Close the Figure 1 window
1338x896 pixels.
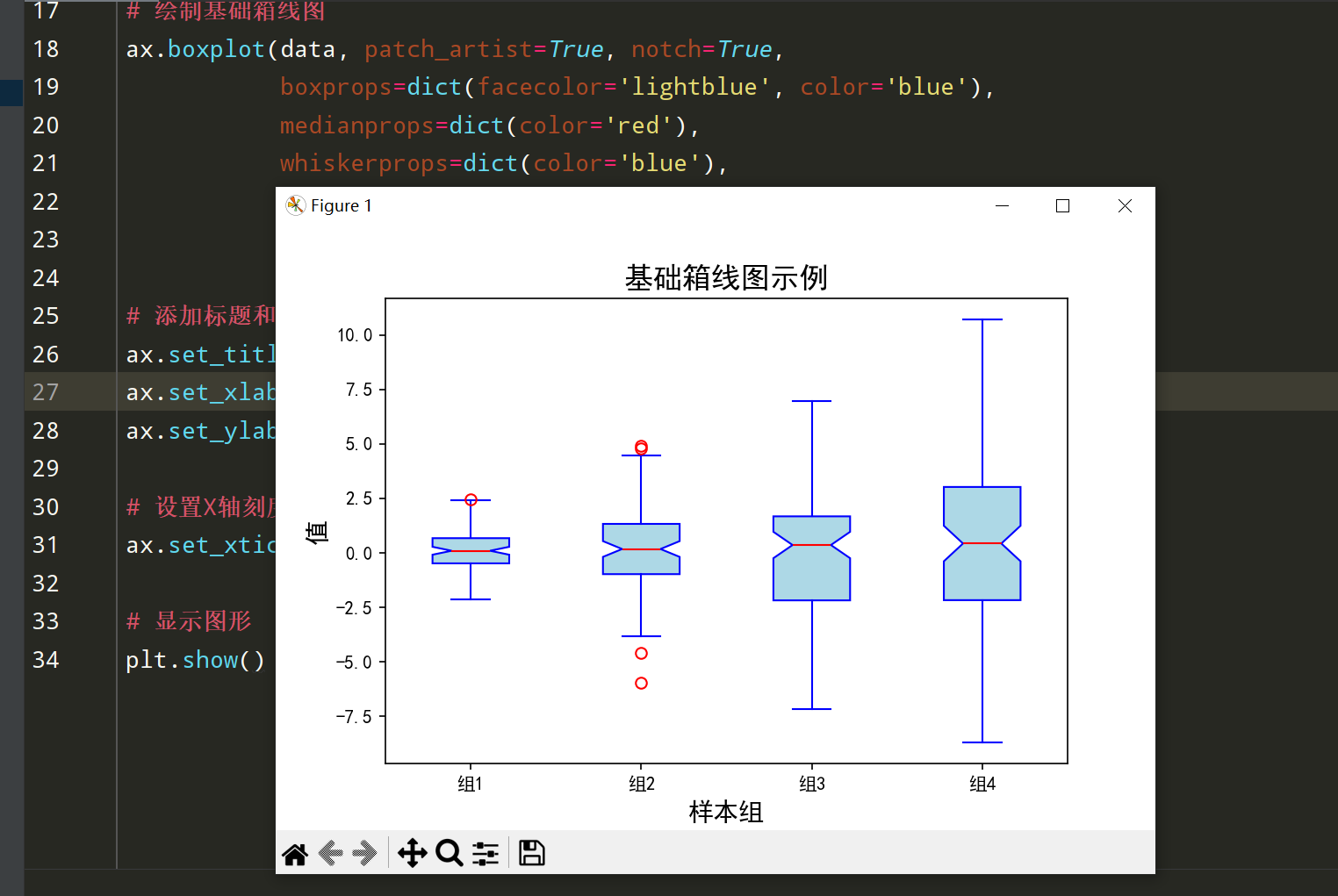coord(1125,205)
